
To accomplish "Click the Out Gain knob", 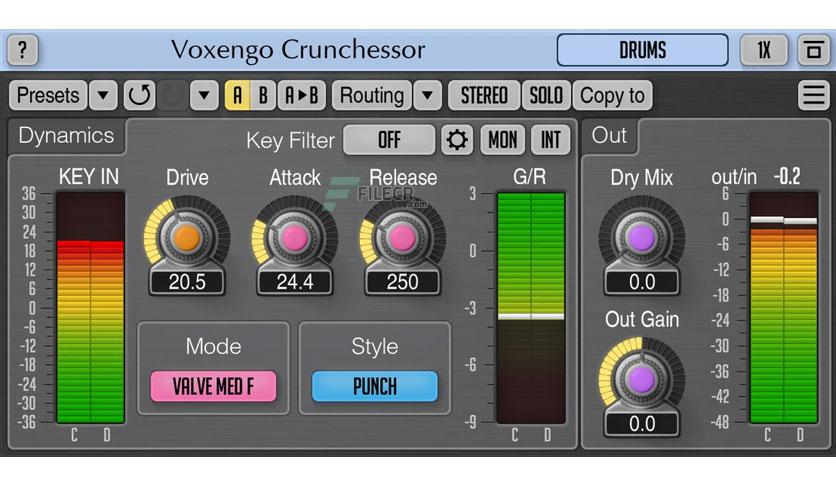I will [x=641, y=380].
